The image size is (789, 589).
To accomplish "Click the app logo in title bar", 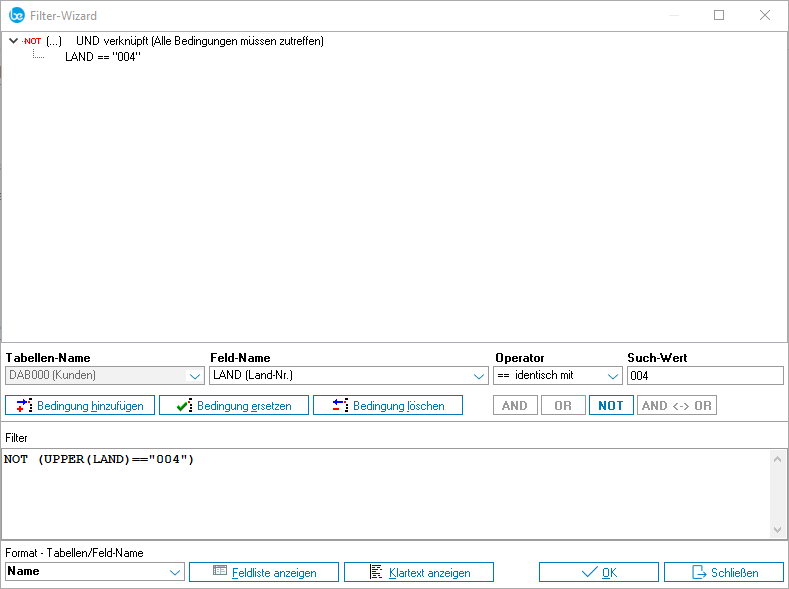I will 17,15.
